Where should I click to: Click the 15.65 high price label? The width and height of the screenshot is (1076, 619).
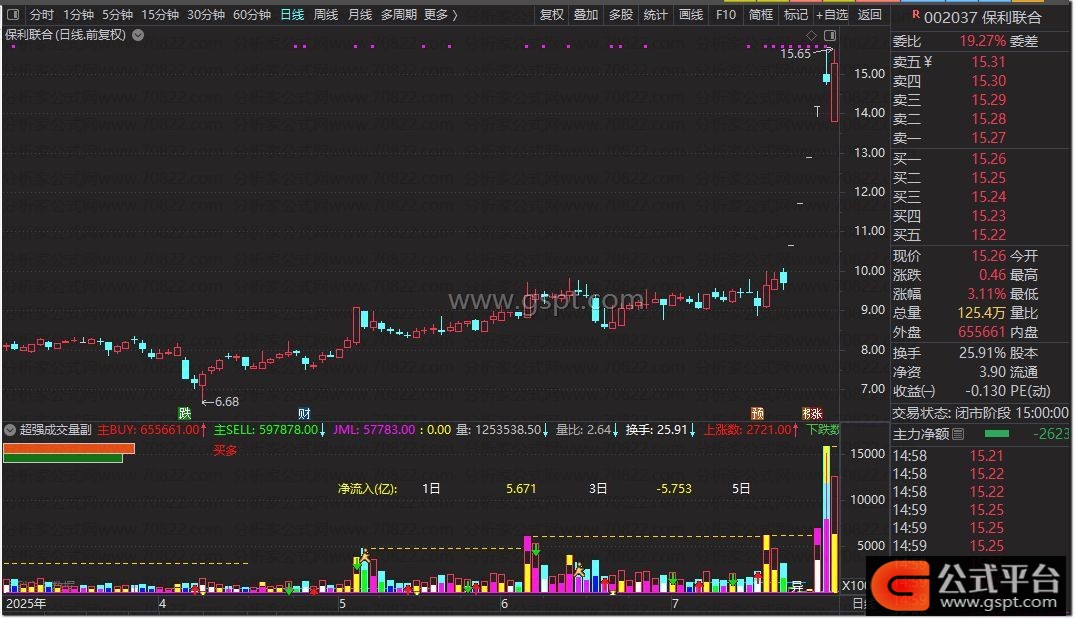click(x=795, y=54)
